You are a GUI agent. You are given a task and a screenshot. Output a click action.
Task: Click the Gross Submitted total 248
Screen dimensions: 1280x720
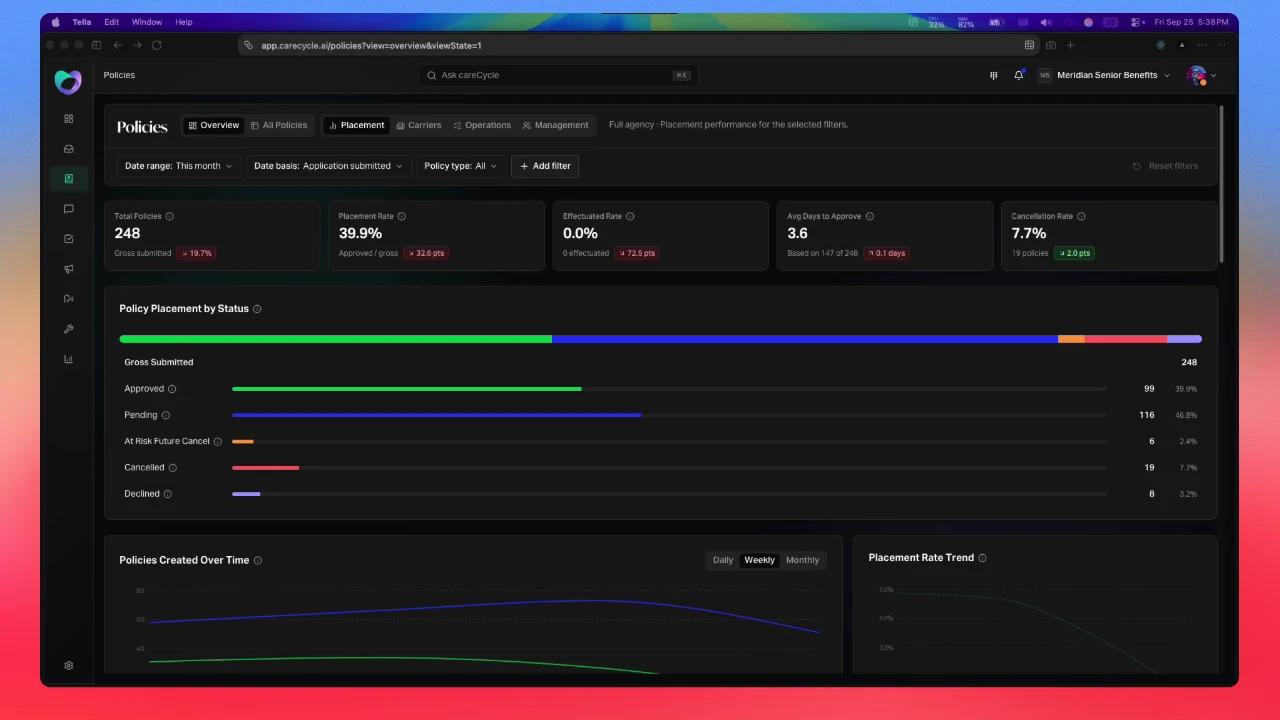pyautogui.click(x=1189, y=362)
